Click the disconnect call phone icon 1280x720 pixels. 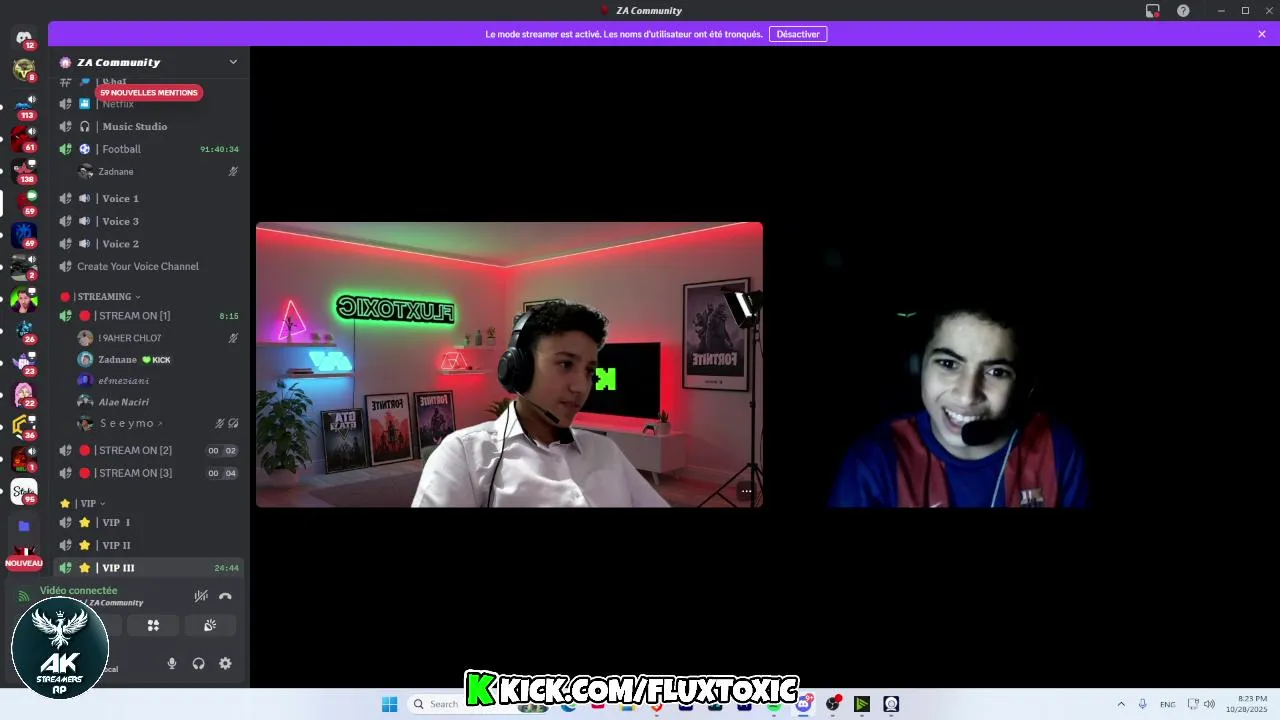tap(225, 596)
